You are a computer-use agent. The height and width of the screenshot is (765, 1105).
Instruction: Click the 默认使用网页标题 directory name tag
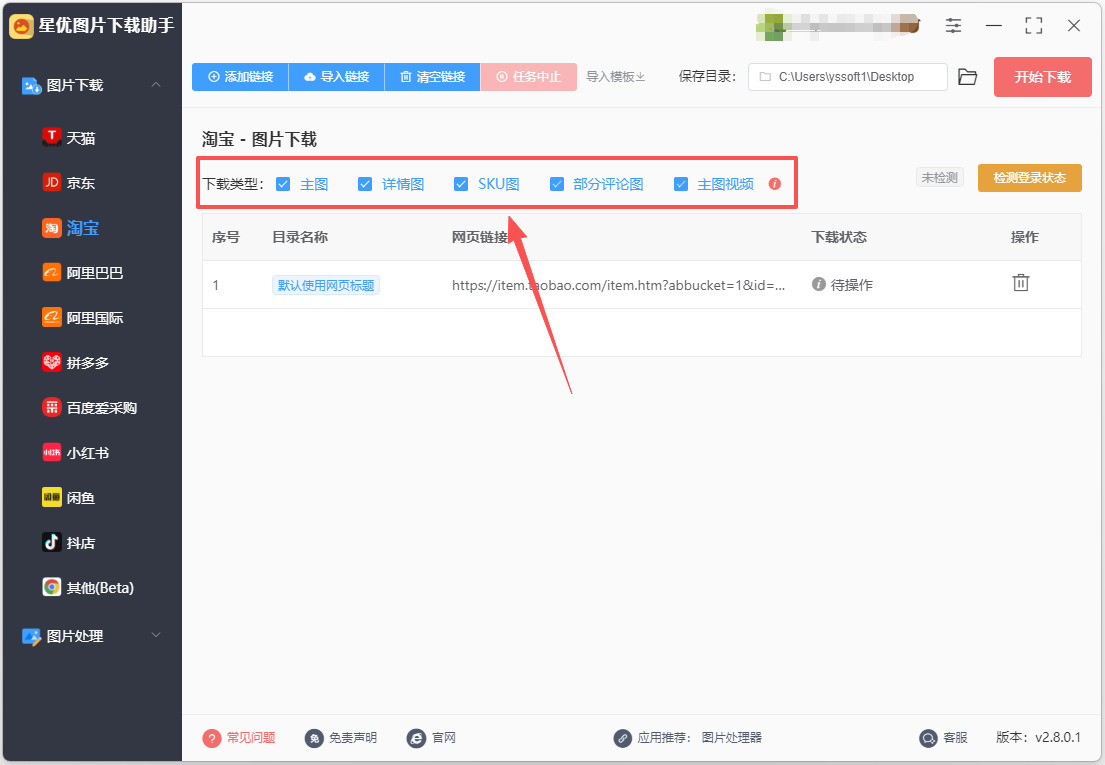click(x=326, y=285)
